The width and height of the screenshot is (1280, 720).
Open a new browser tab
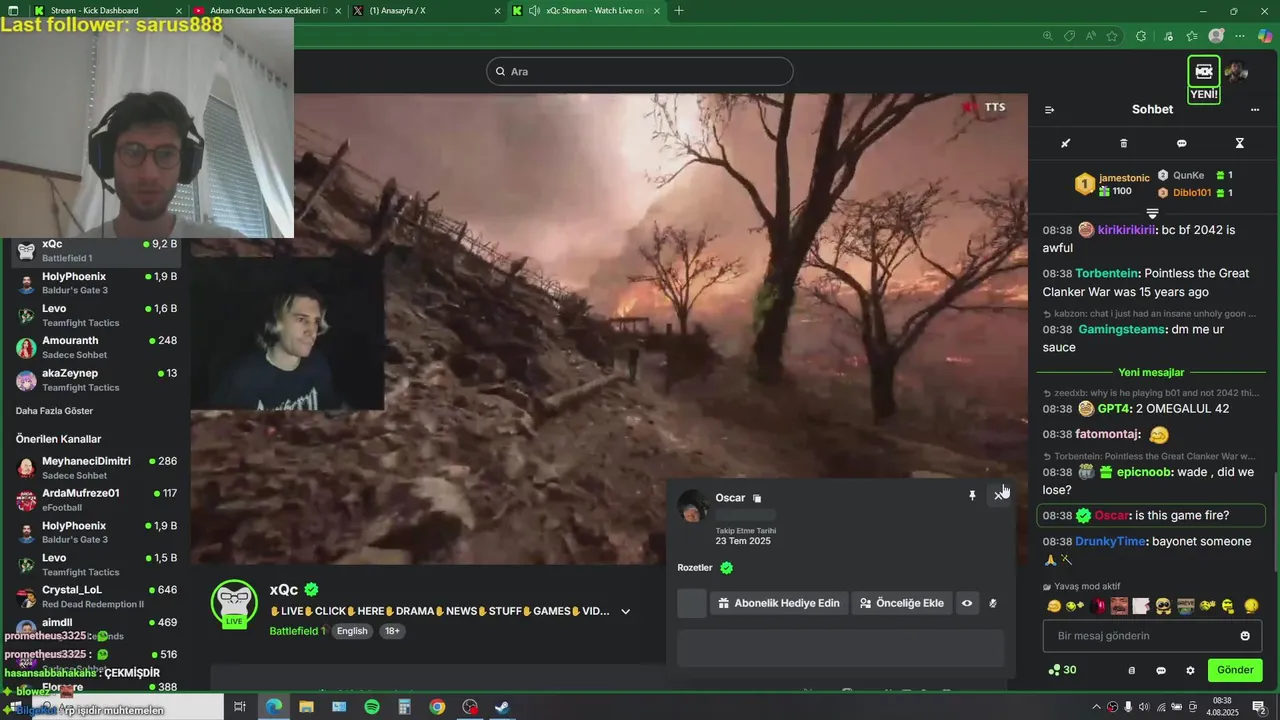[x=680, y=11]
